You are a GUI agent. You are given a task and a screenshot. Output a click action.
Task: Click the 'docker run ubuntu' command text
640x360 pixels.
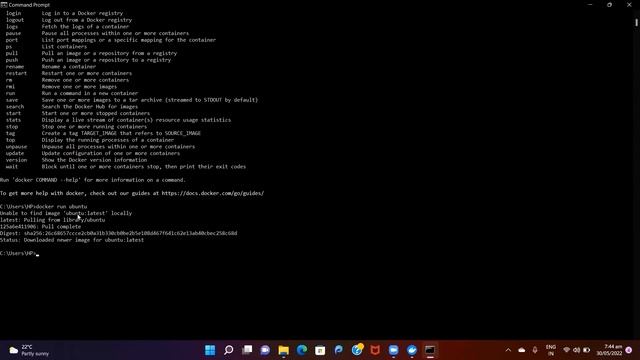point(62,207)
